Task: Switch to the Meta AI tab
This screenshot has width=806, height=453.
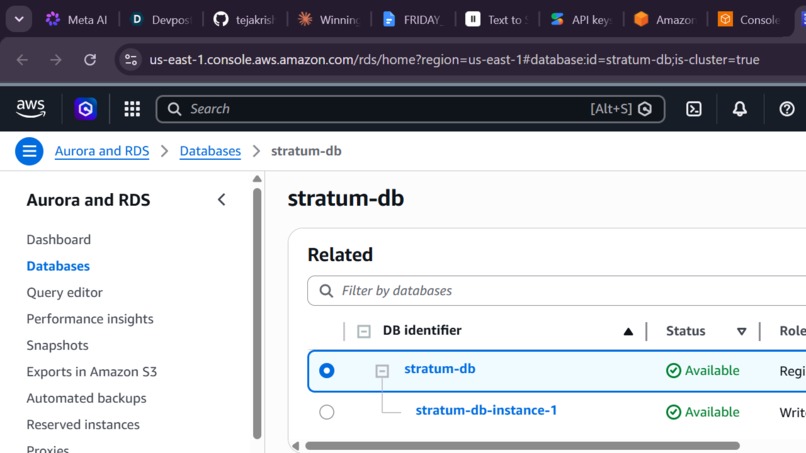Action: tap(77, 20)
